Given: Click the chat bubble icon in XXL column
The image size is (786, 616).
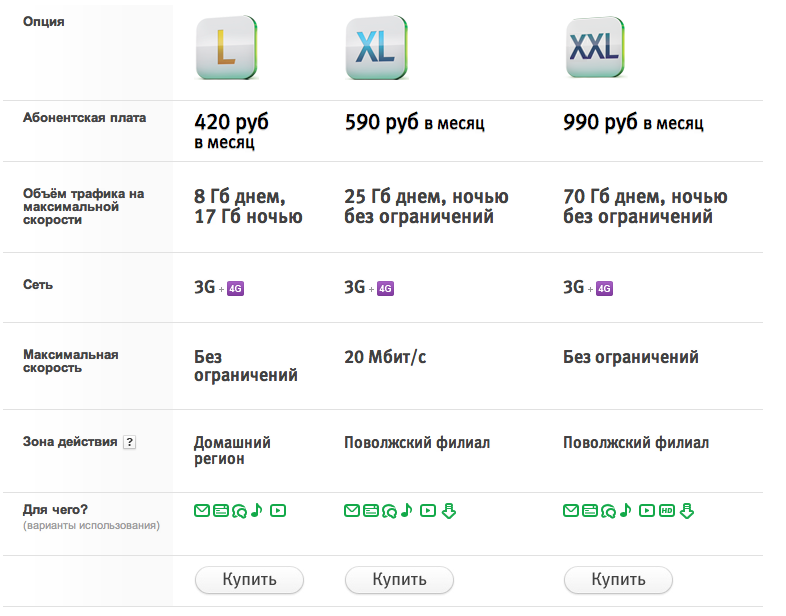Looking at the screenshot, I should [x=609, y=511].
